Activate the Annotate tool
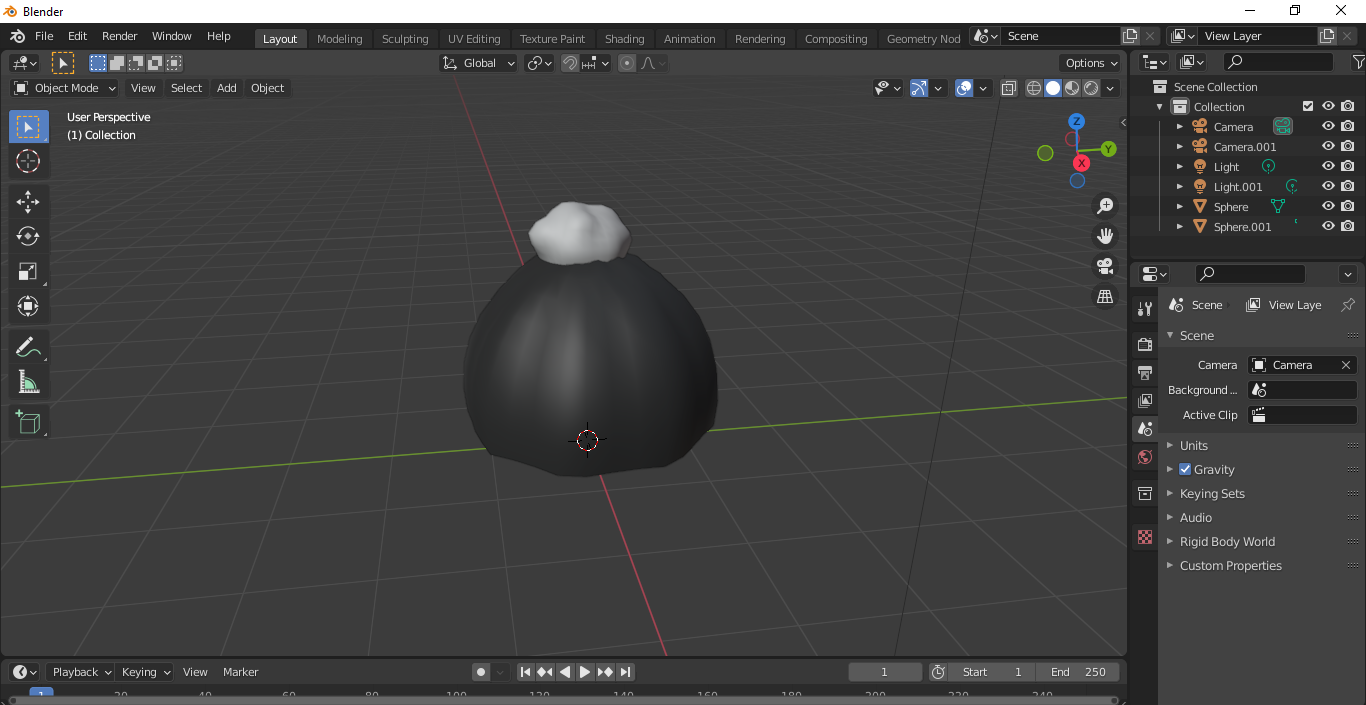The image size is (1366, 705). pos(28,347)
